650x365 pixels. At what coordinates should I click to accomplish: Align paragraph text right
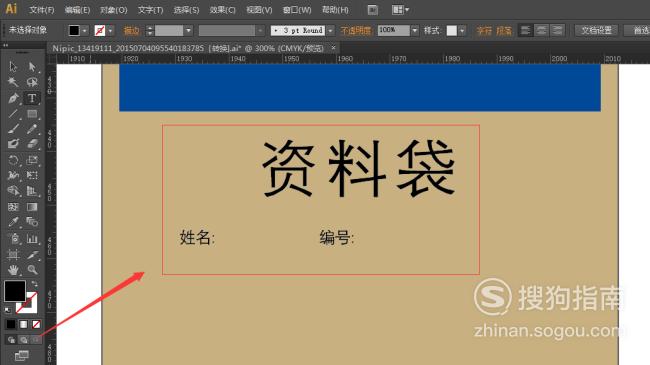point(557,30)
